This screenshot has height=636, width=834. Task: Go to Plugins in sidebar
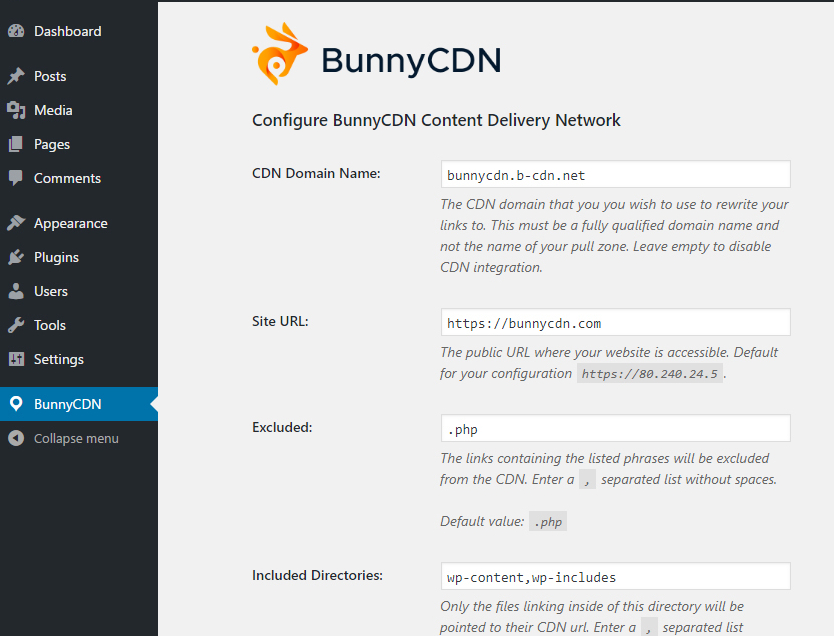pyautogui.click(x=79, y=257)
